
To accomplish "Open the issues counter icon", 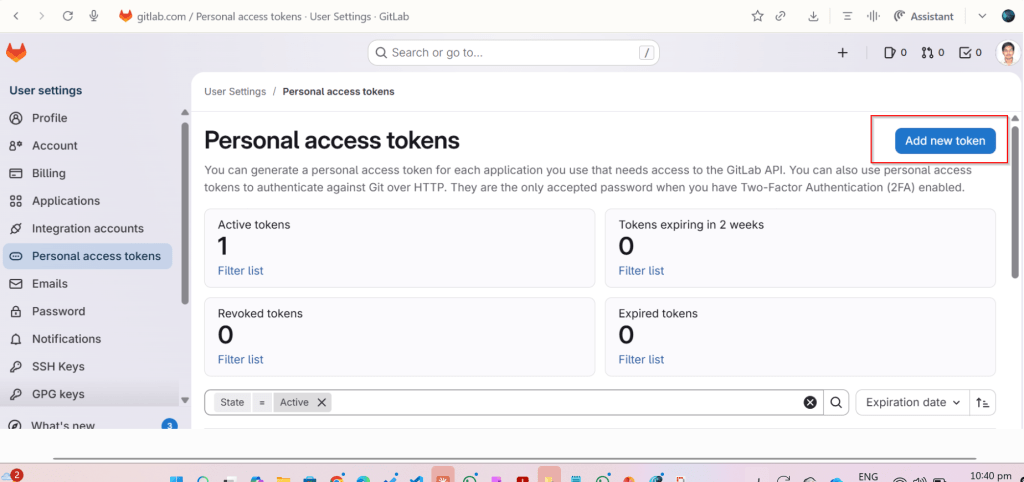I will tap(895, 53).
